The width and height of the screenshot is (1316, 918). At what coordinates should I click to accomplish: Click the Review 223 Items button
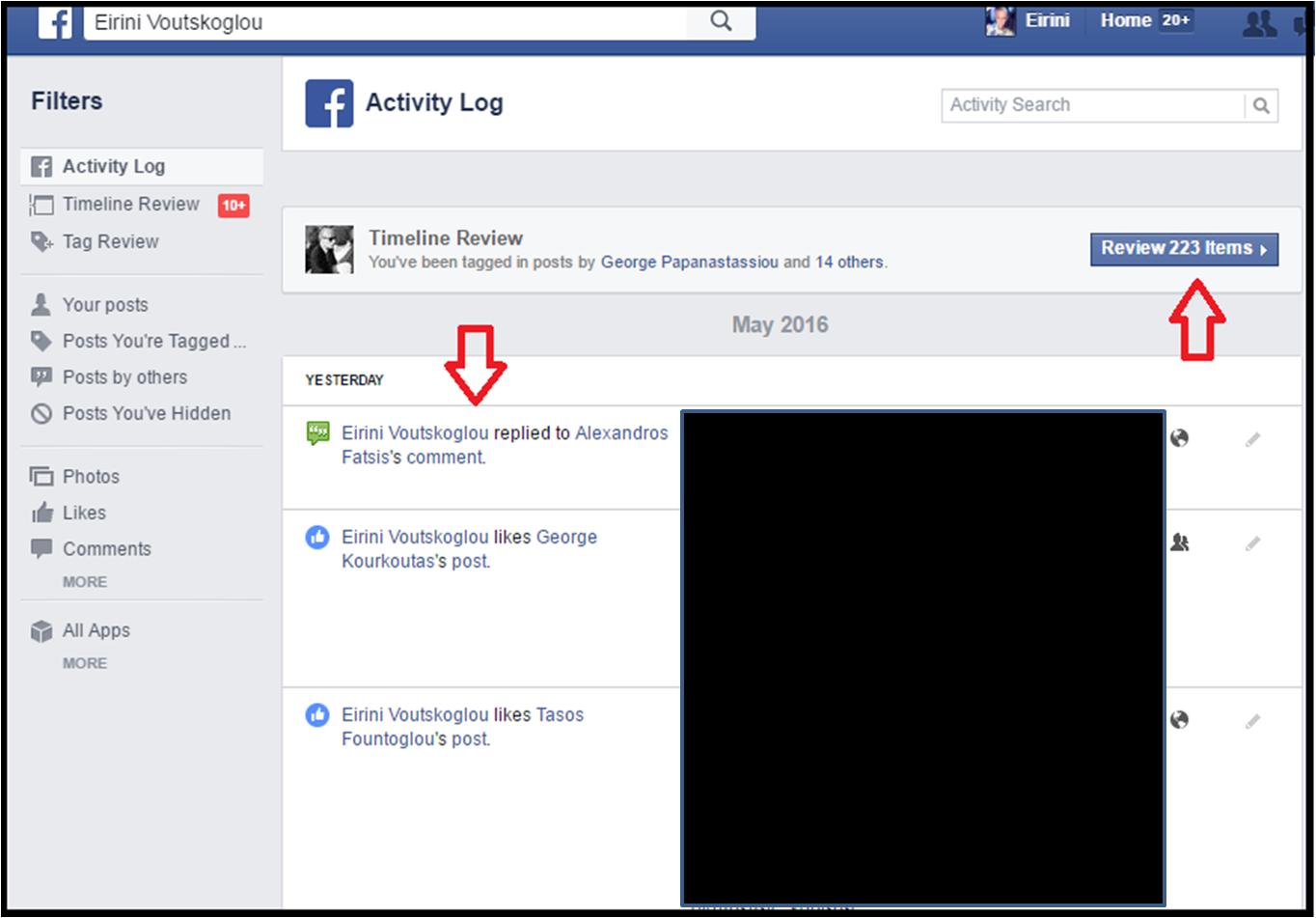[x=1184, y=248]
